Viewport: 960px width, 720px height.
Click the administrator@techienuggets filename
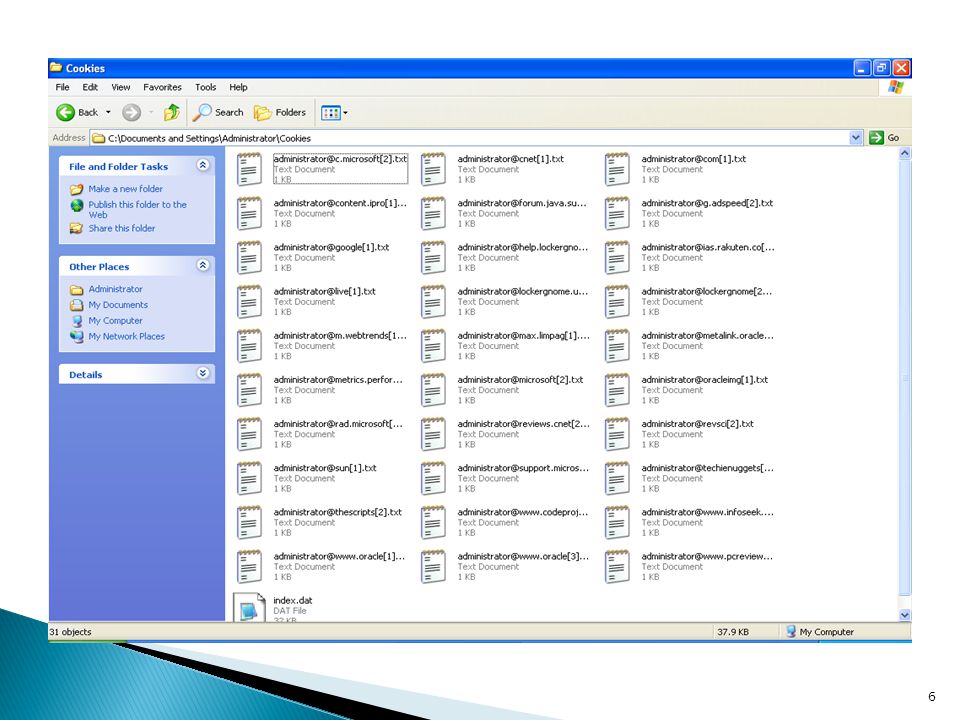click(x=707, y=468)
